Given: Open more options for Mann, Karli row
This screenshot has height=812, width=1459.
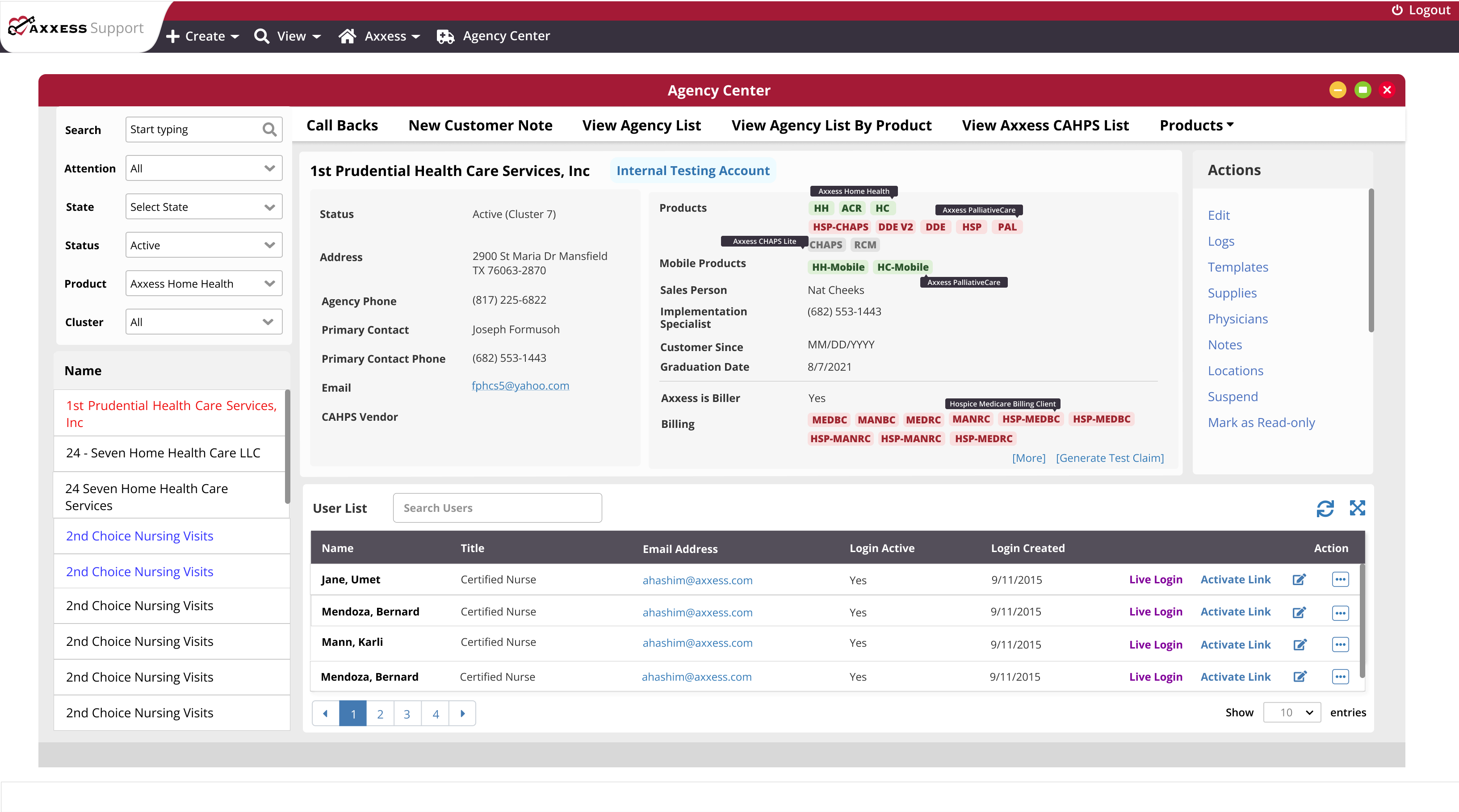Looking at the screenshot, I should point(1340,645).
